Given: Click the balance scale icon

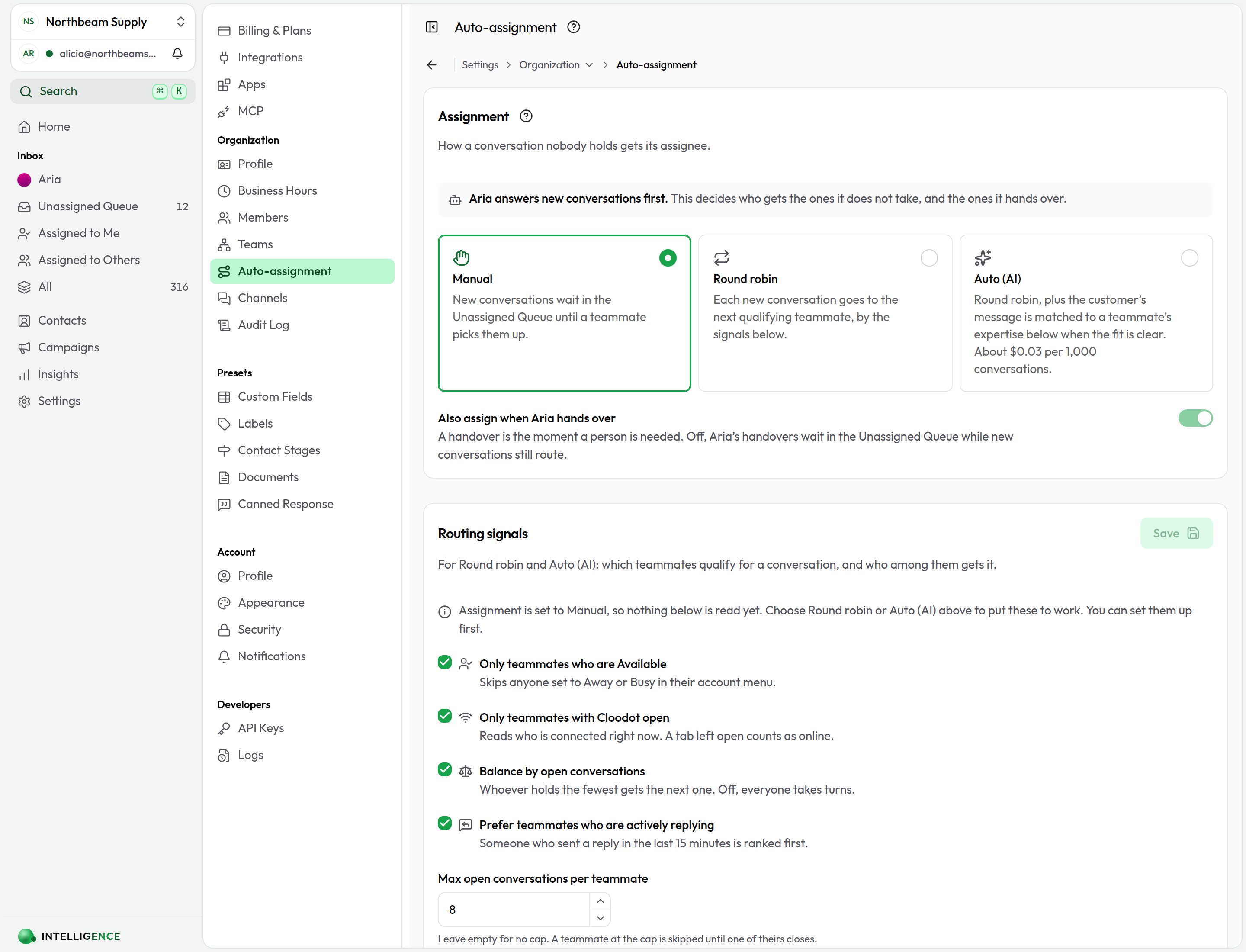Looking at the screenshot, I should [465, 771].
